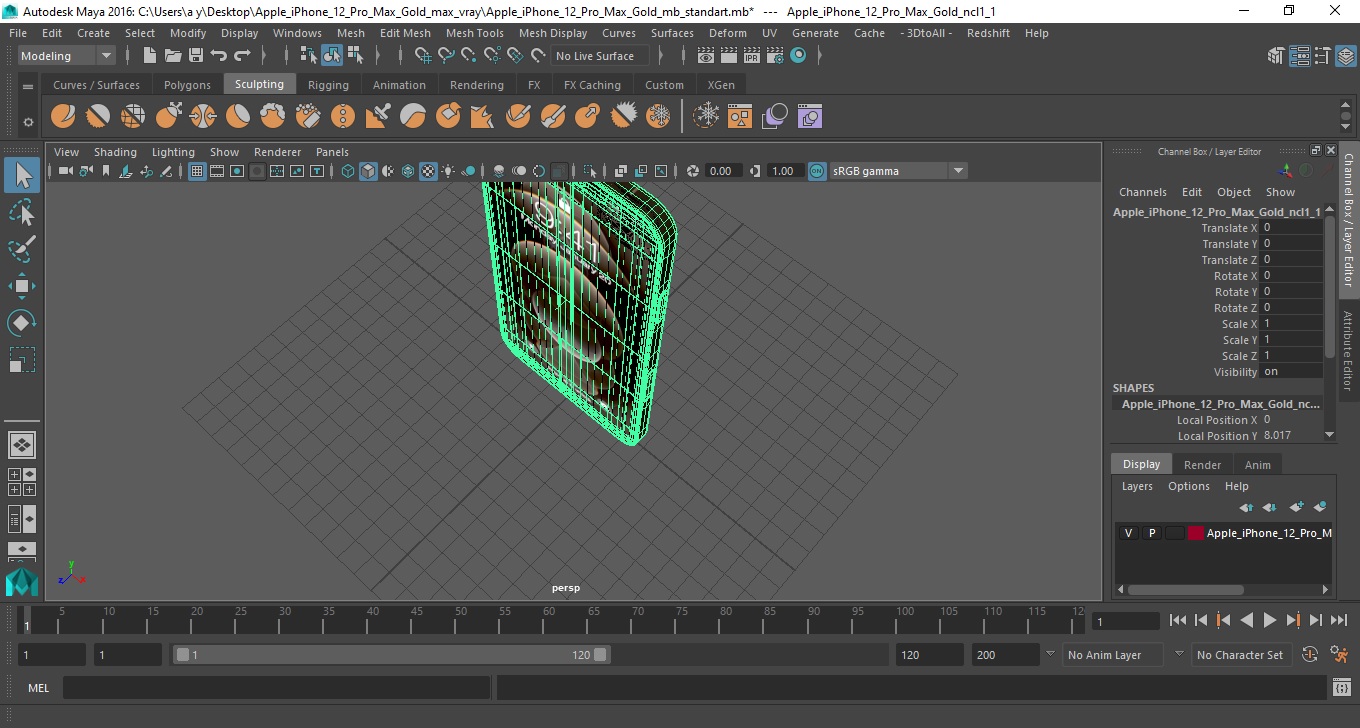
Task: Select the Bulge sculpt tool icon
Action: click(588, 117)
